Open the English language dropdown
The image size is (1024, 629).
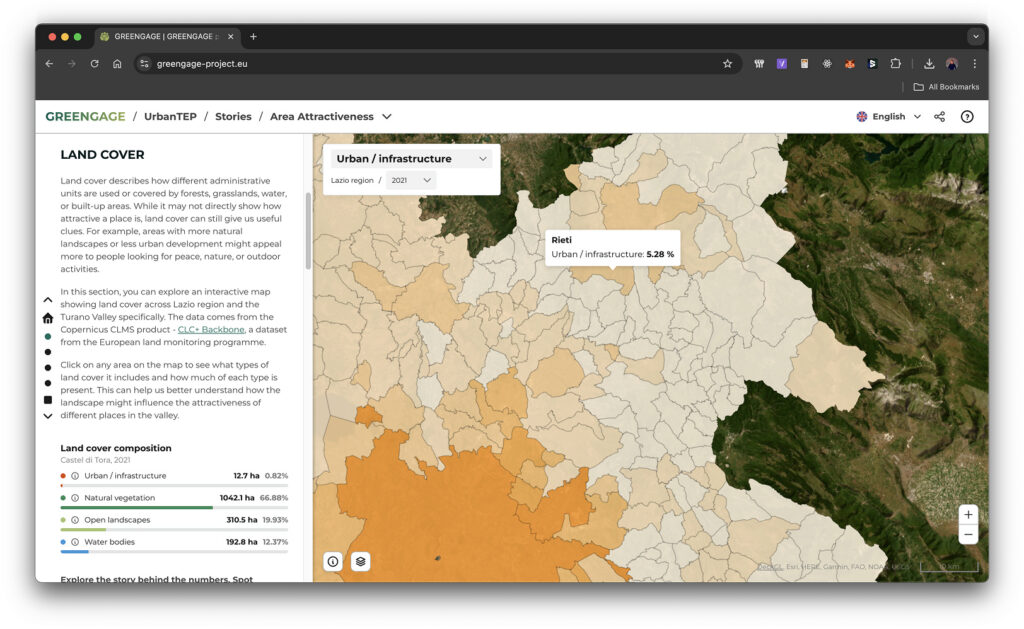click(x=887, y=116)
